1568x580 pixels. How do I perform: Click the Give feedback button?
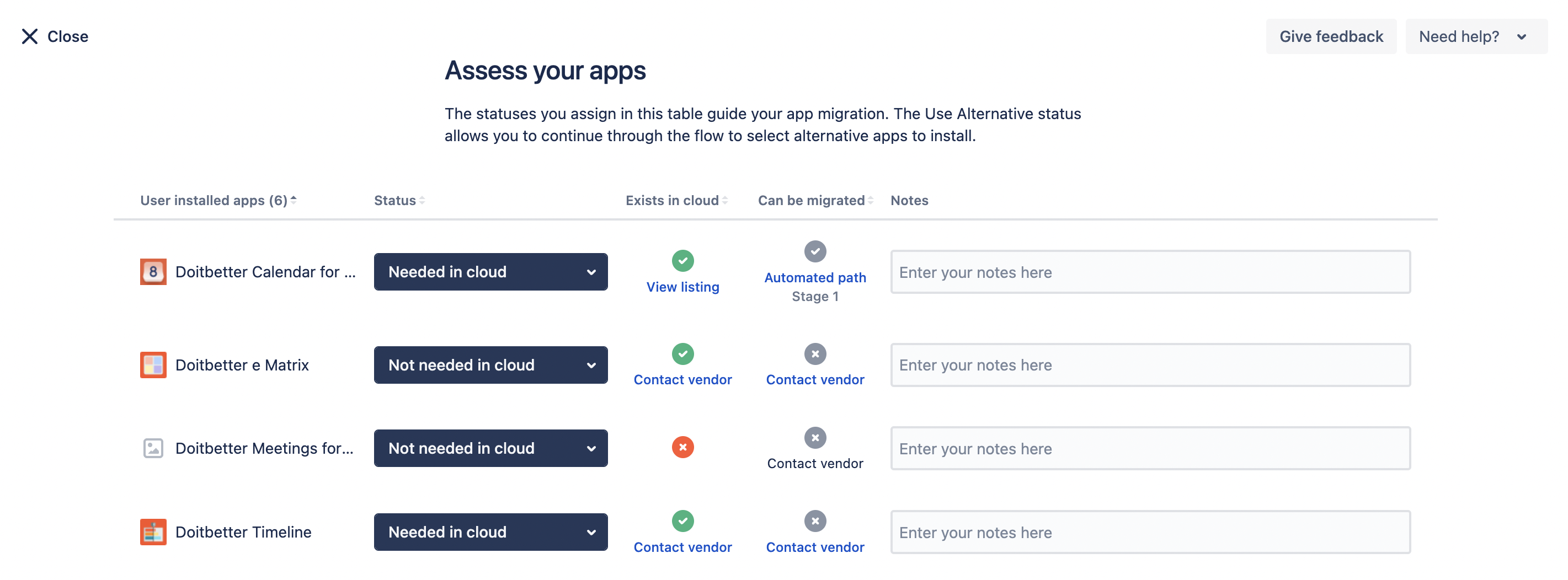tap(1331, 36)
